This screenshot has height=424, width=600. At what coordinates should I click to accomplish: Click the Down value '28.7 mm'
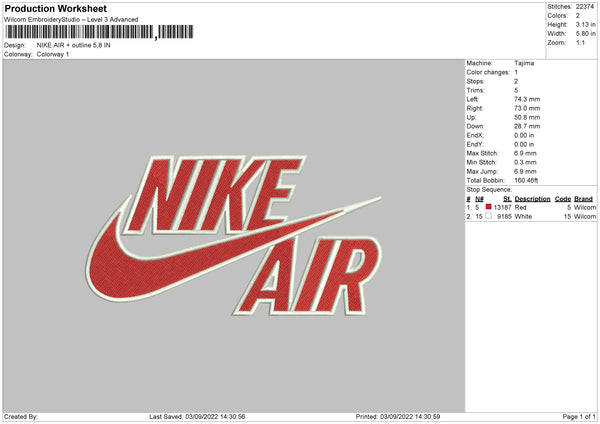[527, 126]
